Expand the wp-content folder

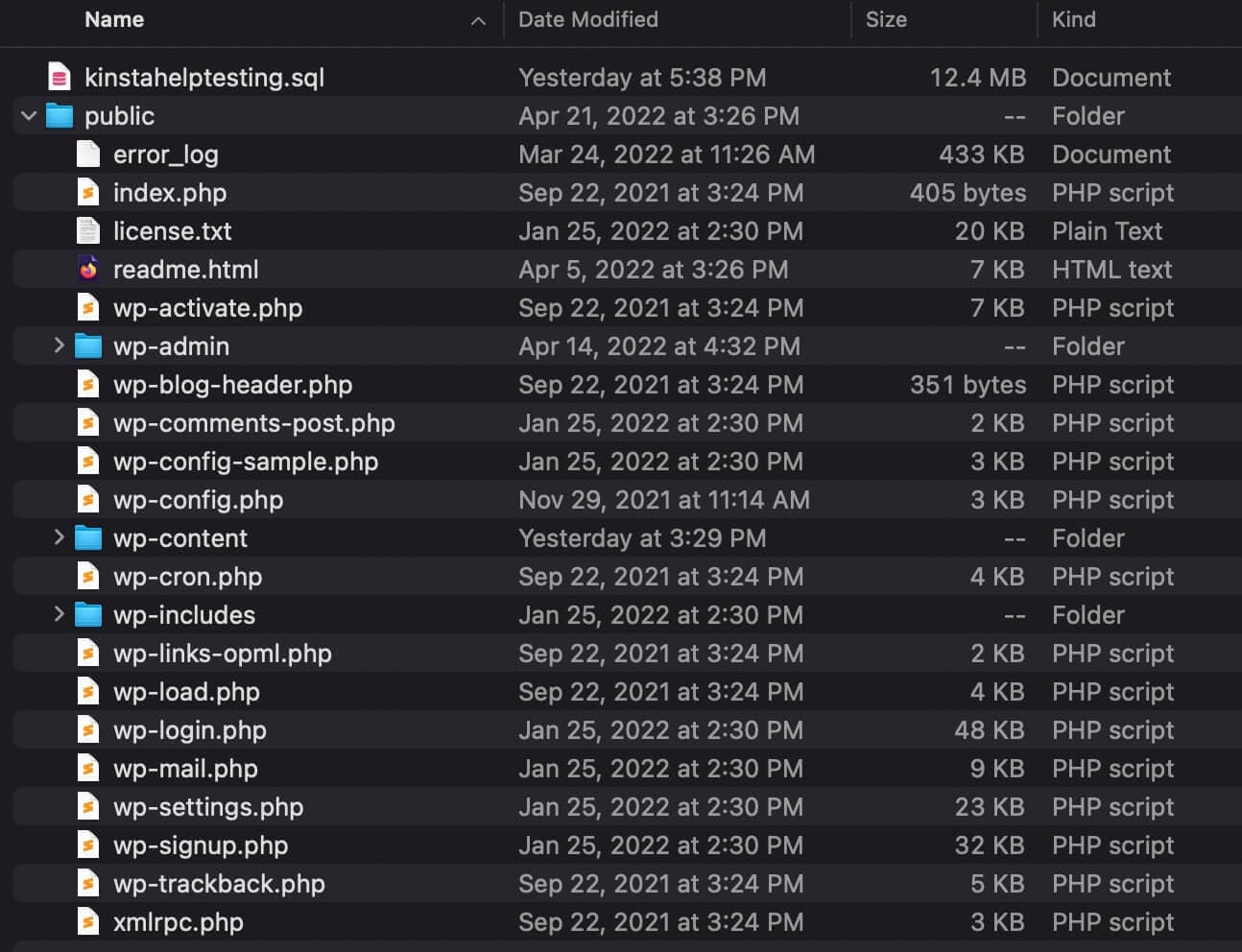pyautogui.click(x=59, y=537)
